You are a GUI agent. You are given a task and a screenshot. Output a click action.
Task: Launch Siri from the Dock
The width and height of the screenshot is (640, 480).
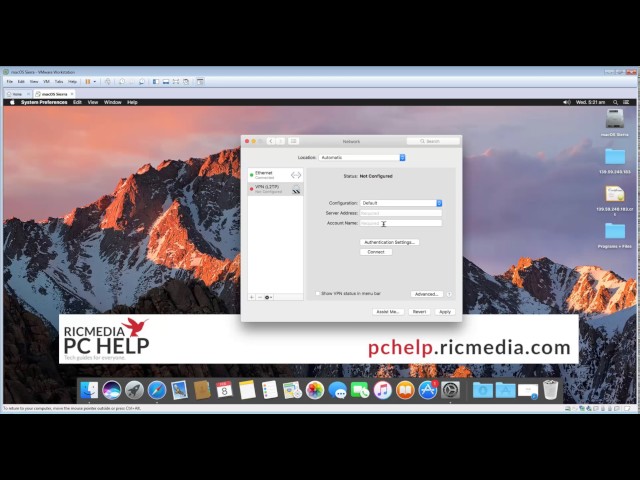point(111,390)
